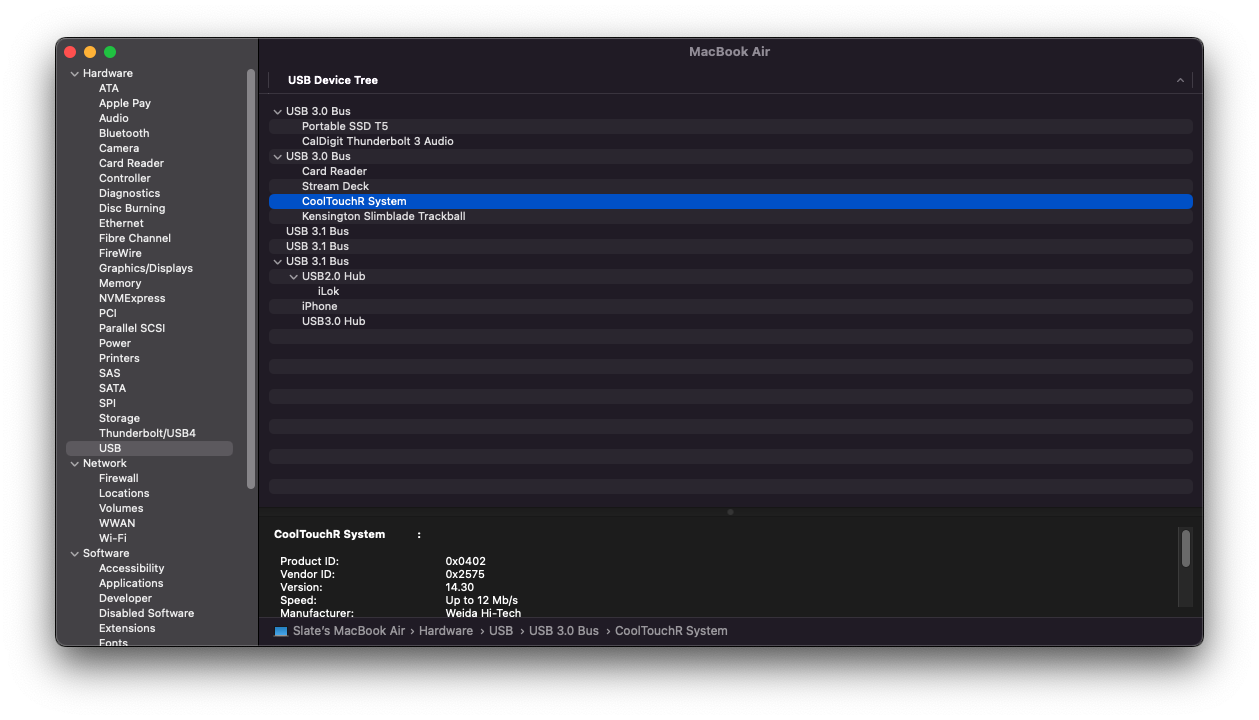This screenshot has width=1259, height=720.
Task: Select the USB3.0 Hub row
Action: (x=731, y=321)
